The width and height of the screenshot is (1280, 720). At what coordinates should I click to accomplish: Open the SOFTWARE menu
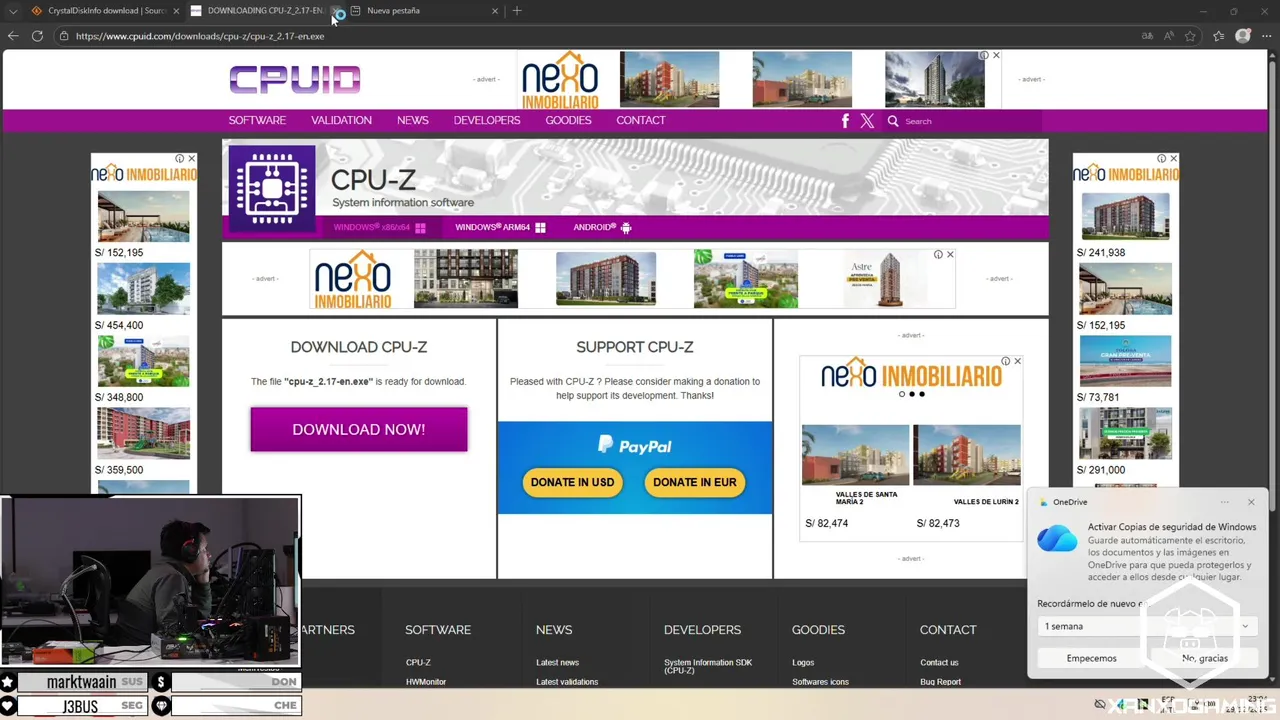click(x=257, y=120)
